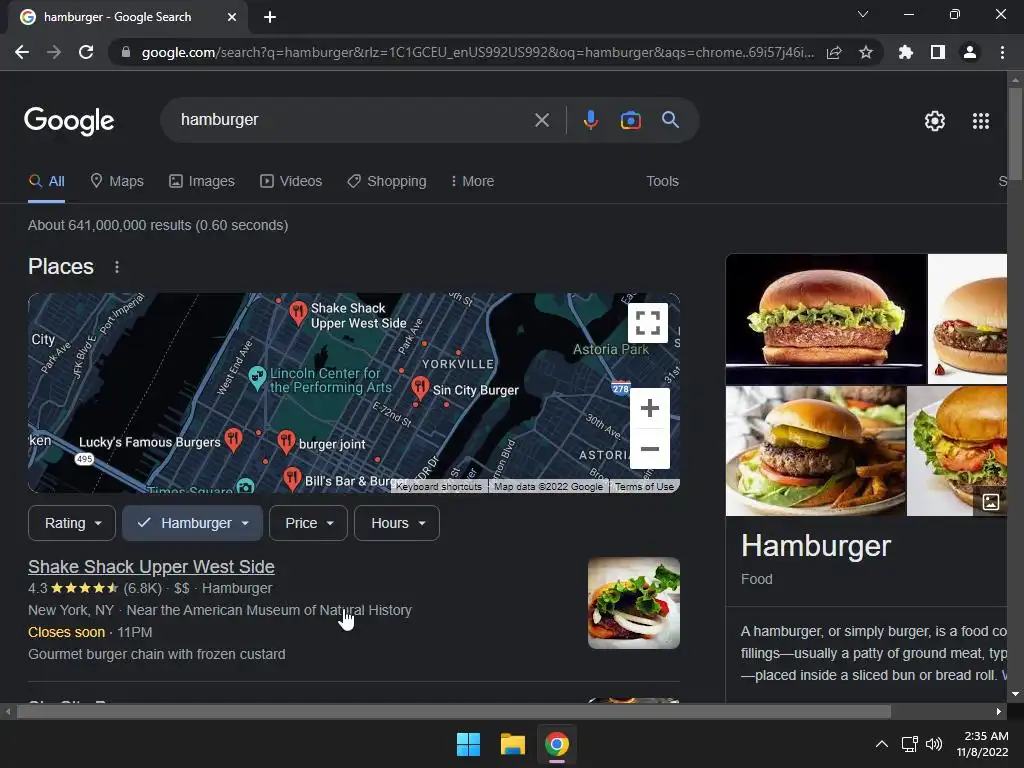Open the Windows Start menu

(468, 744)
